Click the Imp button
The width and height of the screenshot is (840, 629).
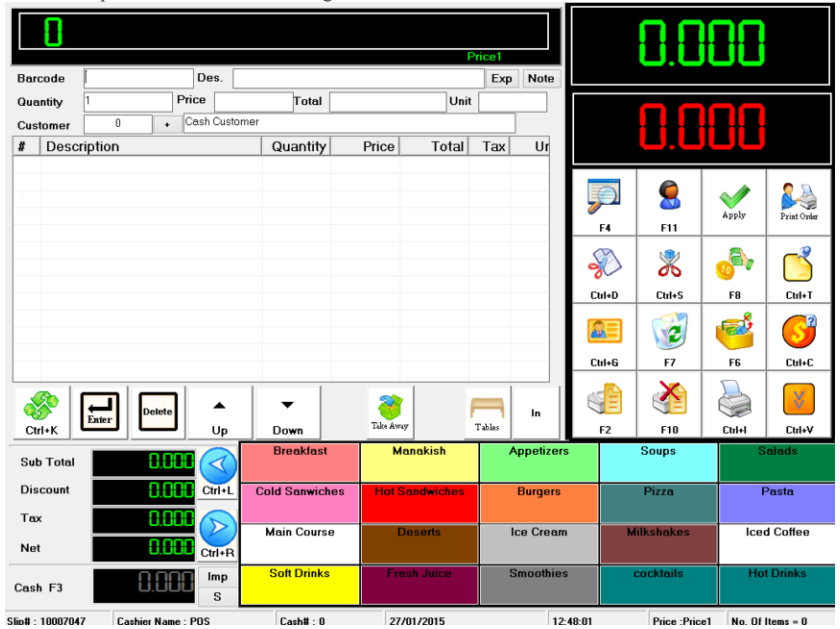pyautogui.click(x=218, y=576)
